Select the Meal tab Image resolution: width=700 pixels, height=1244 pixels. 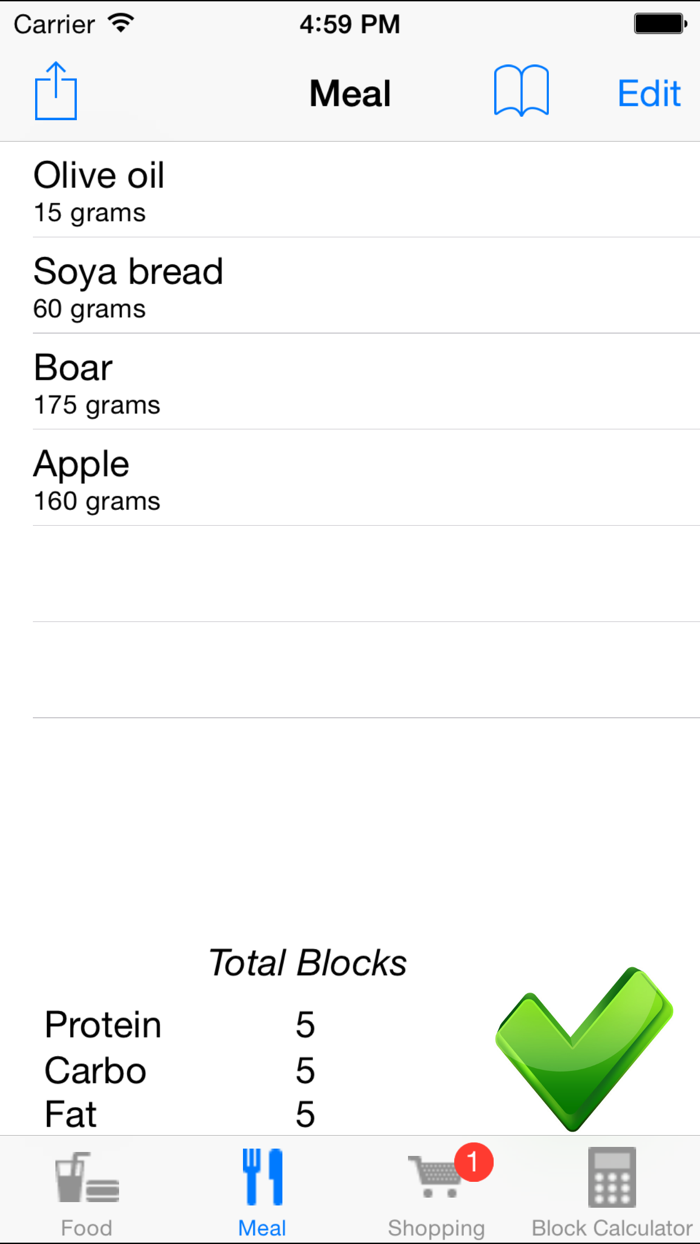click(262, 1190)
